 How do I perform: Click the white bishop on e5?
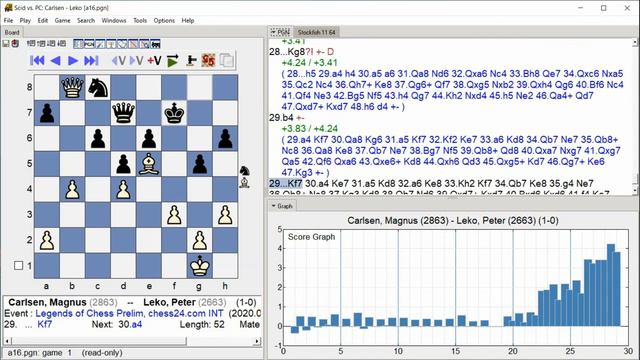(x=149, y=164)
